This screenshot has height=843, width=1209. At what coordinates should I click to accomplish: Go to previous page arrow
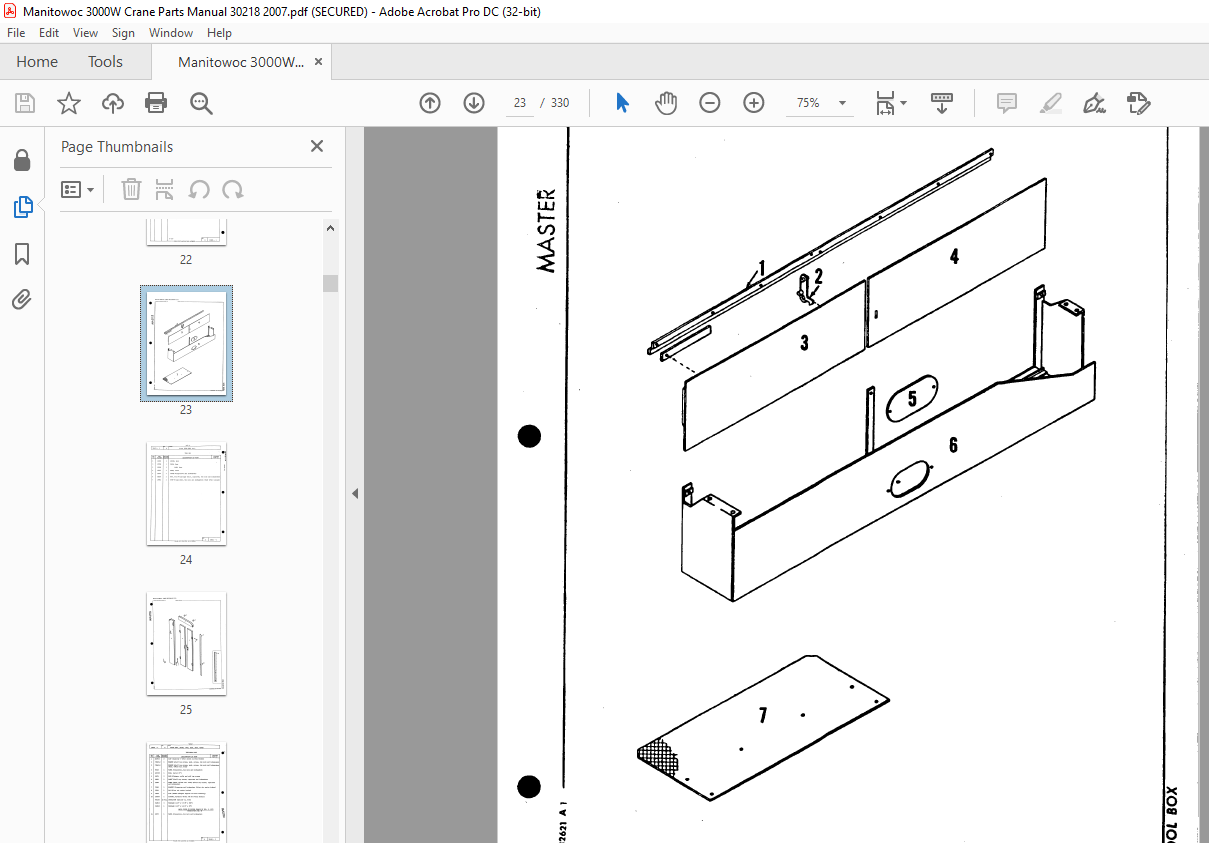[430, 103]
